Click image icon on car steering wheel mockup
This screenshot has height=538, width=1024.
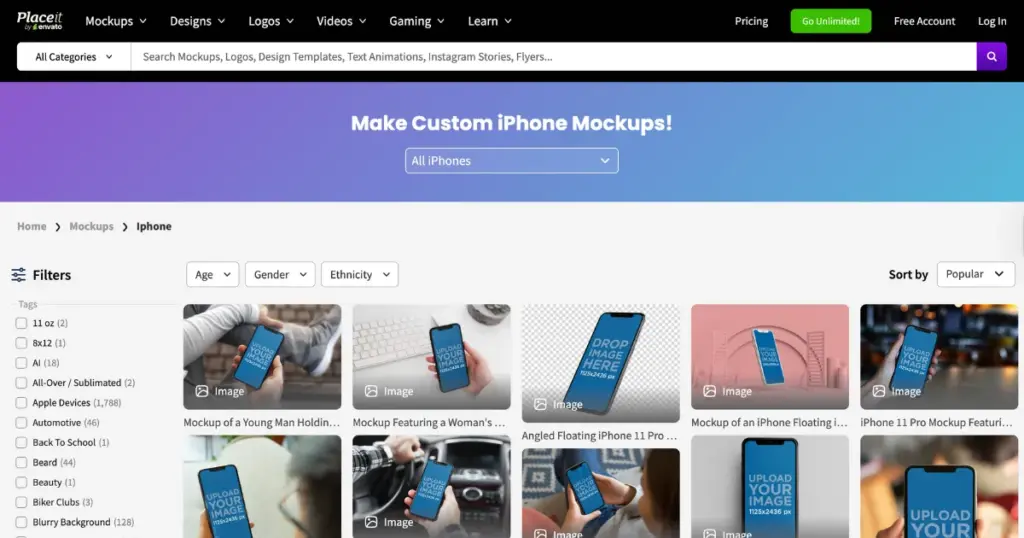coord(371,522)
